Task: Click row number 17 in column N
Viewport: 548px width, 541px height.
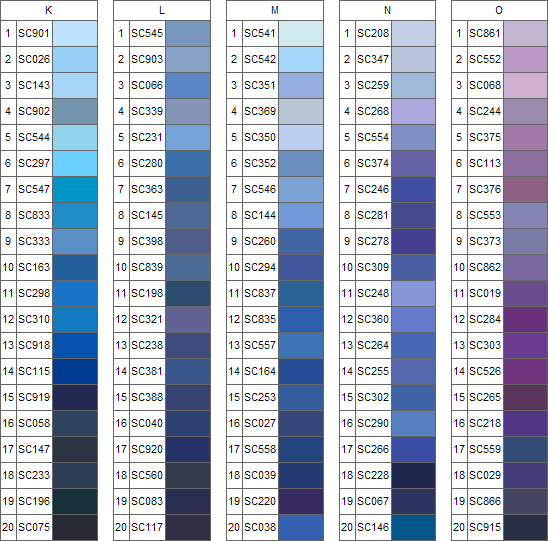Action: 347,449
